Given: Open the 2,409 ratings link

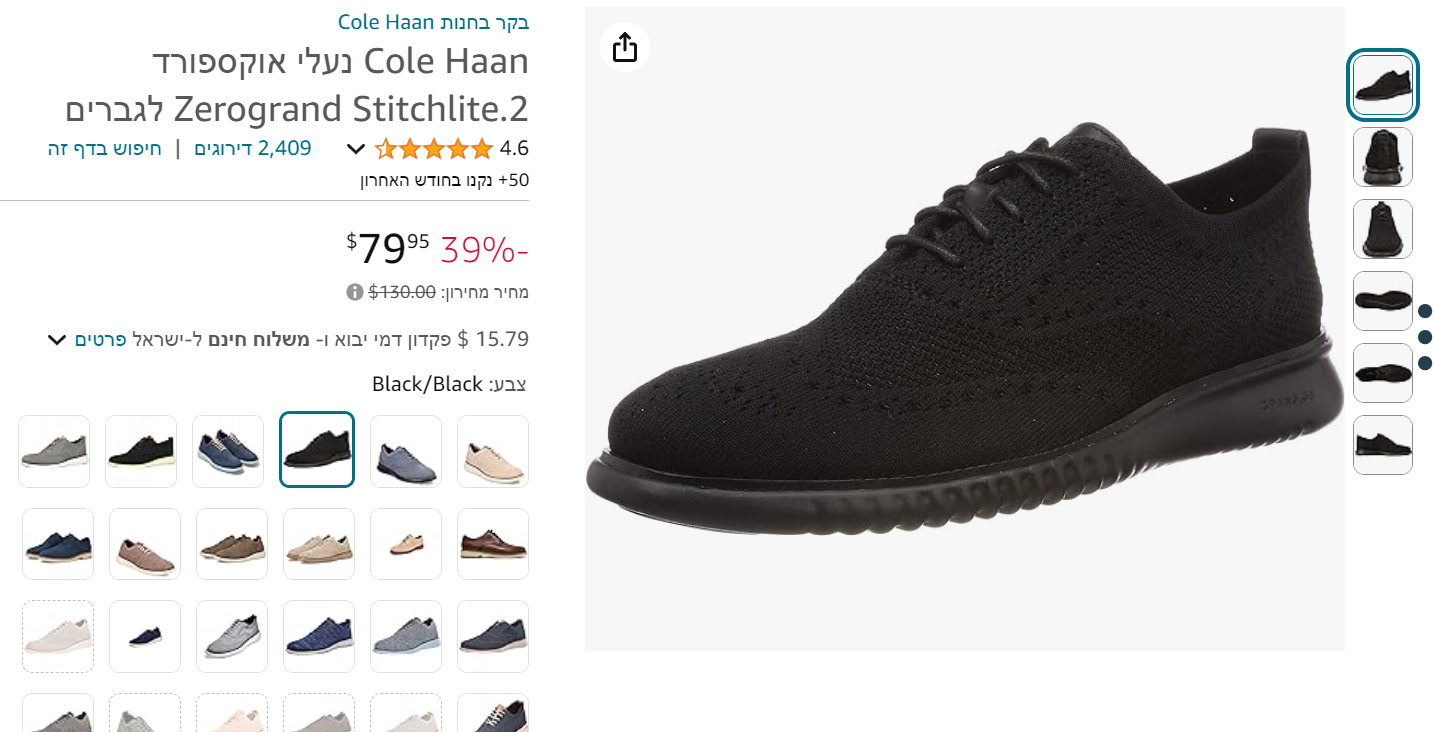Looking at the screenshot, I should click(x=252, y=148).
